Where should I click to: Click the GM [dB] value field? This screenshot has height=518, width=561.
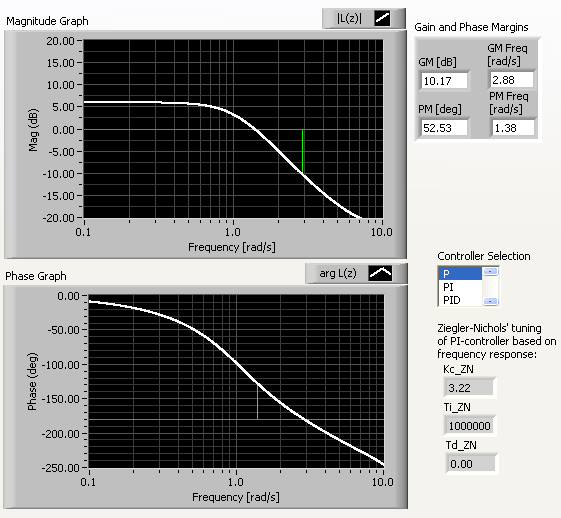click(x=444, y=81)
